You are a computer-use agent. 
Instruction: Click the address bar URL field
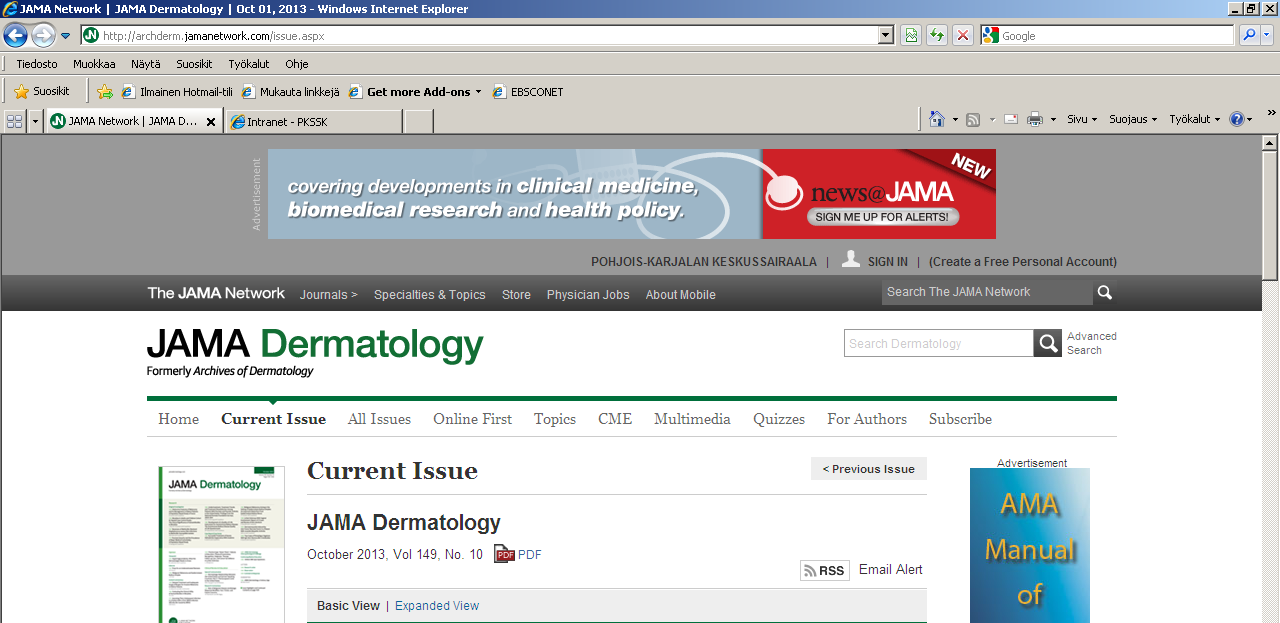coord(479,36)
